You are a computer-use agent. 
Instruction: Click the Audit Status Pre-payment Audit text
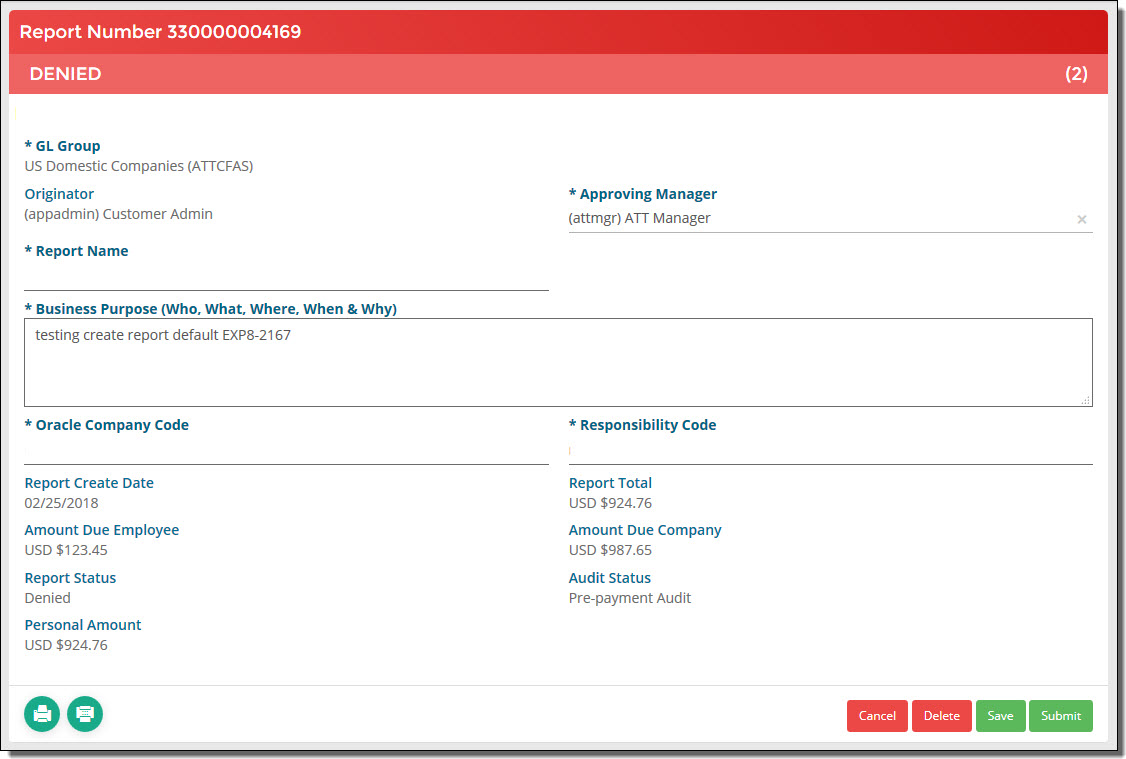630,598
